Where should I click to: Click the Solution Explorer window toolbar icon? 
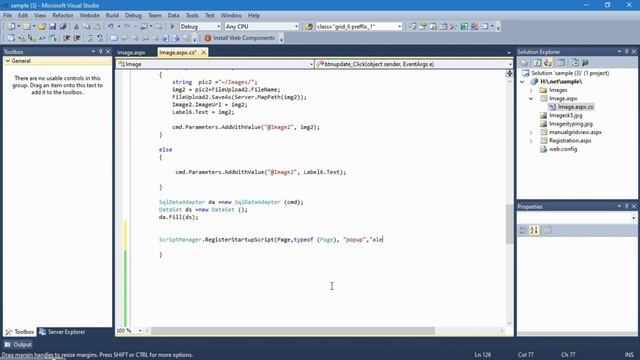[412, 27]
